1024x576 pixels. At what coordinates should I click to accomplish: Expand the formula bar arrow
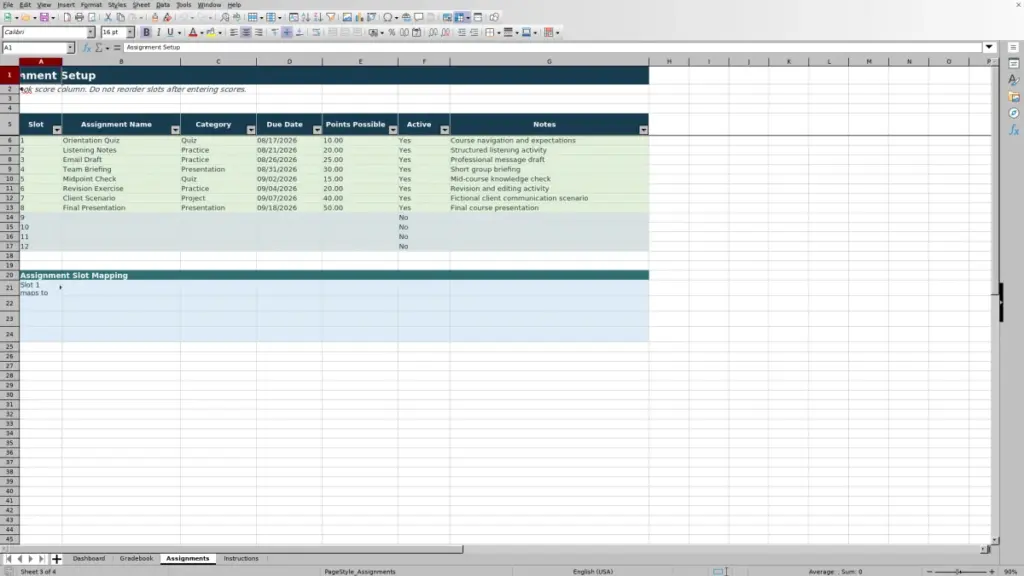tap(989, 47)
